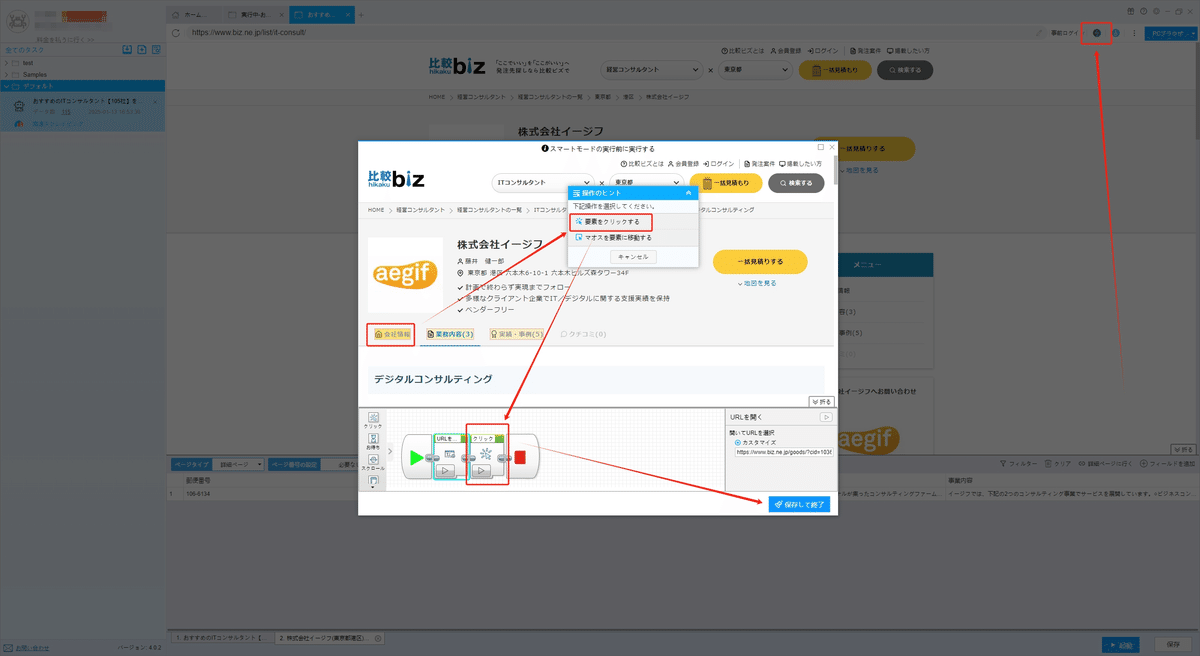Click the 検索する button in the dialog page
Image resolution: width=1200 pixels, height=656 pixels.
click(797, 183)
